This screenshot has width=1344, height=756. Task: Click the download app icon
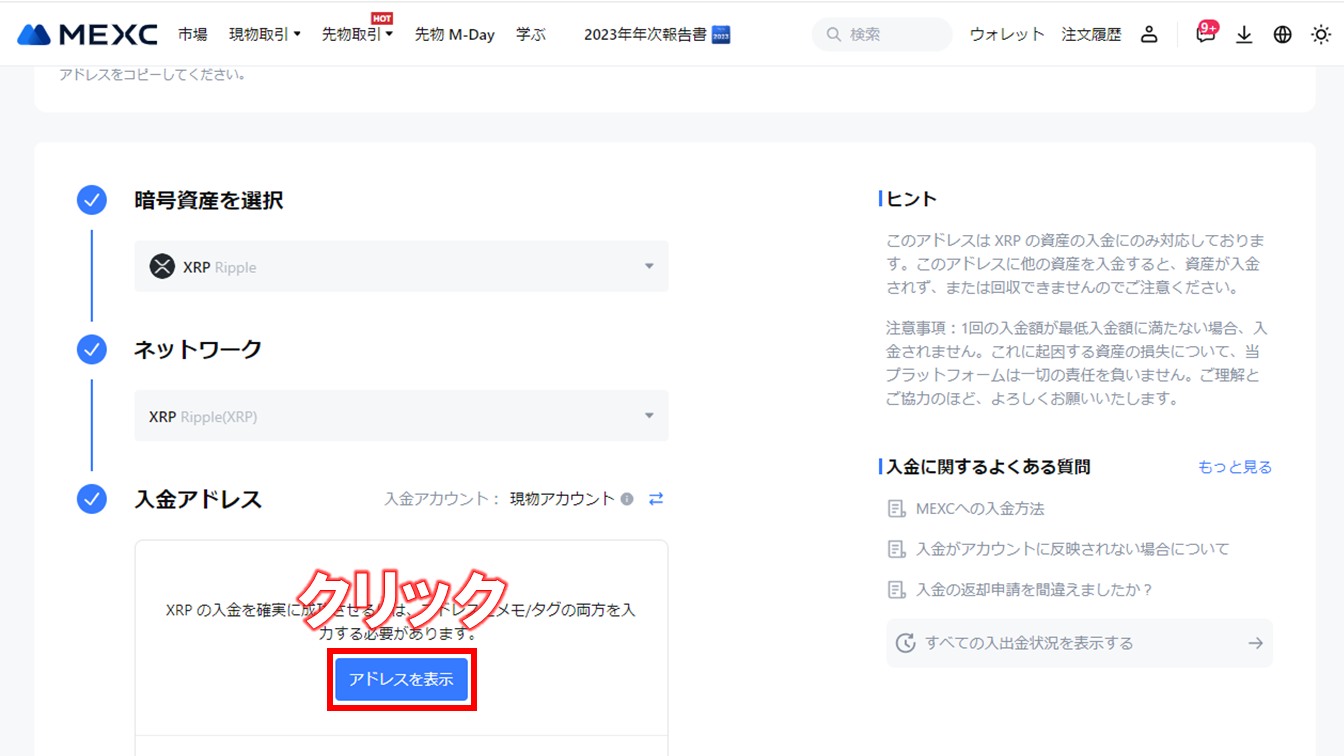[1244, 33]
